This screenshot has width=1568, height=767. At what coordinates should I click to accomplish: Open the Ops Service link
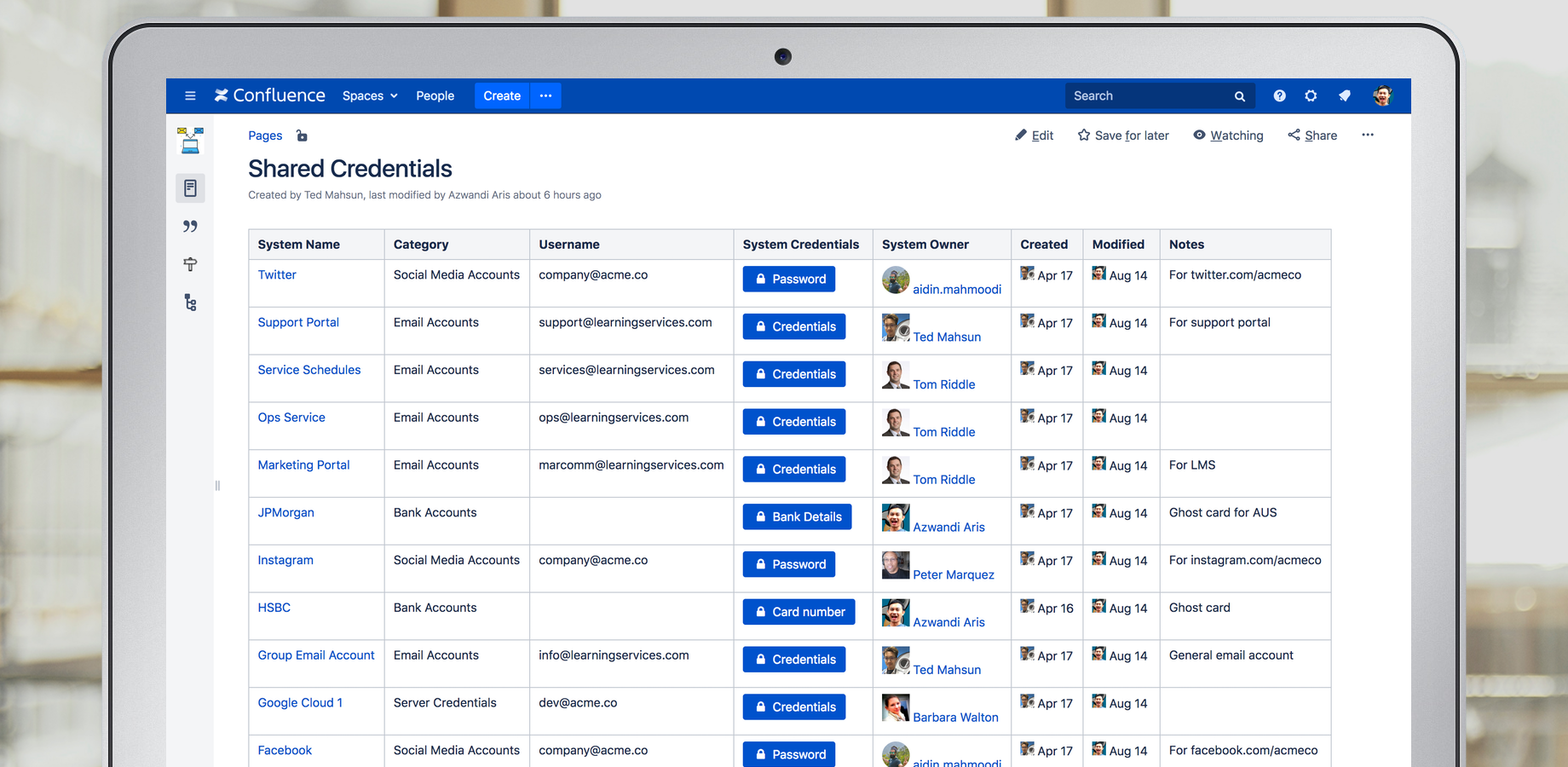point(291,418)
